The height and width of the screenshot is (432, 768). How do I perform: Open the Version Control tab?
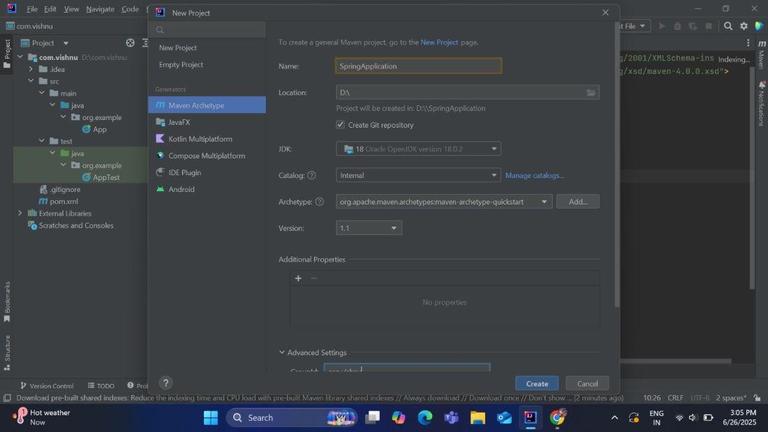coord(47,385)
